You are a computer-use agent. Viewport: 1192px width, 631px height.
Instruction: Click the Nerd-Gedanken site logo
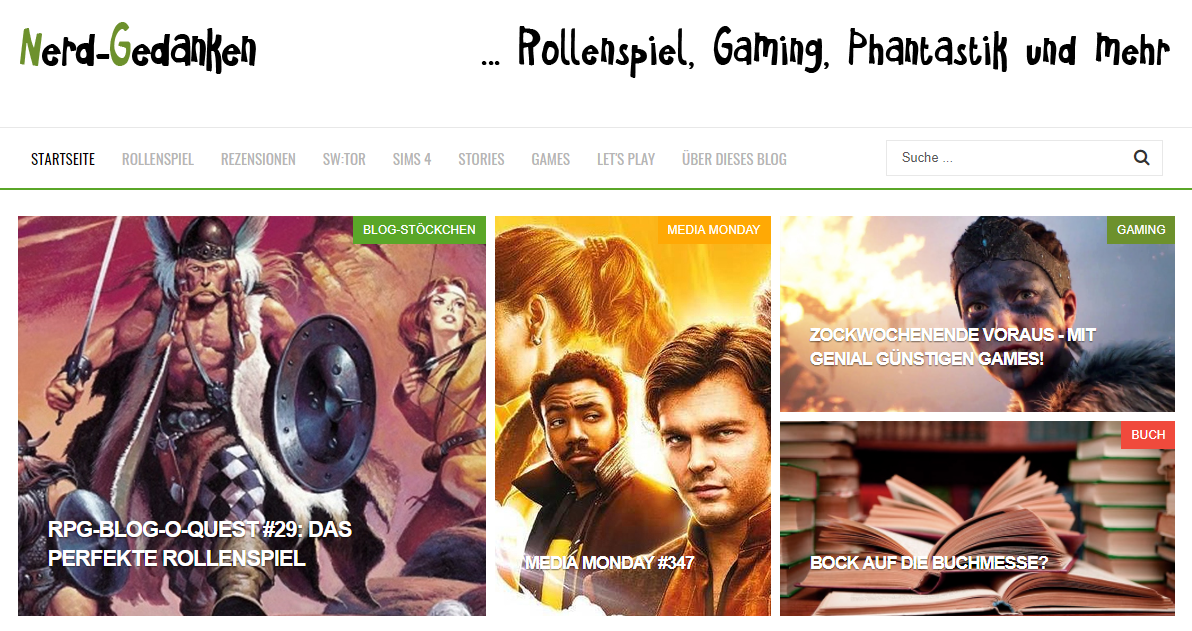point(138,48)
